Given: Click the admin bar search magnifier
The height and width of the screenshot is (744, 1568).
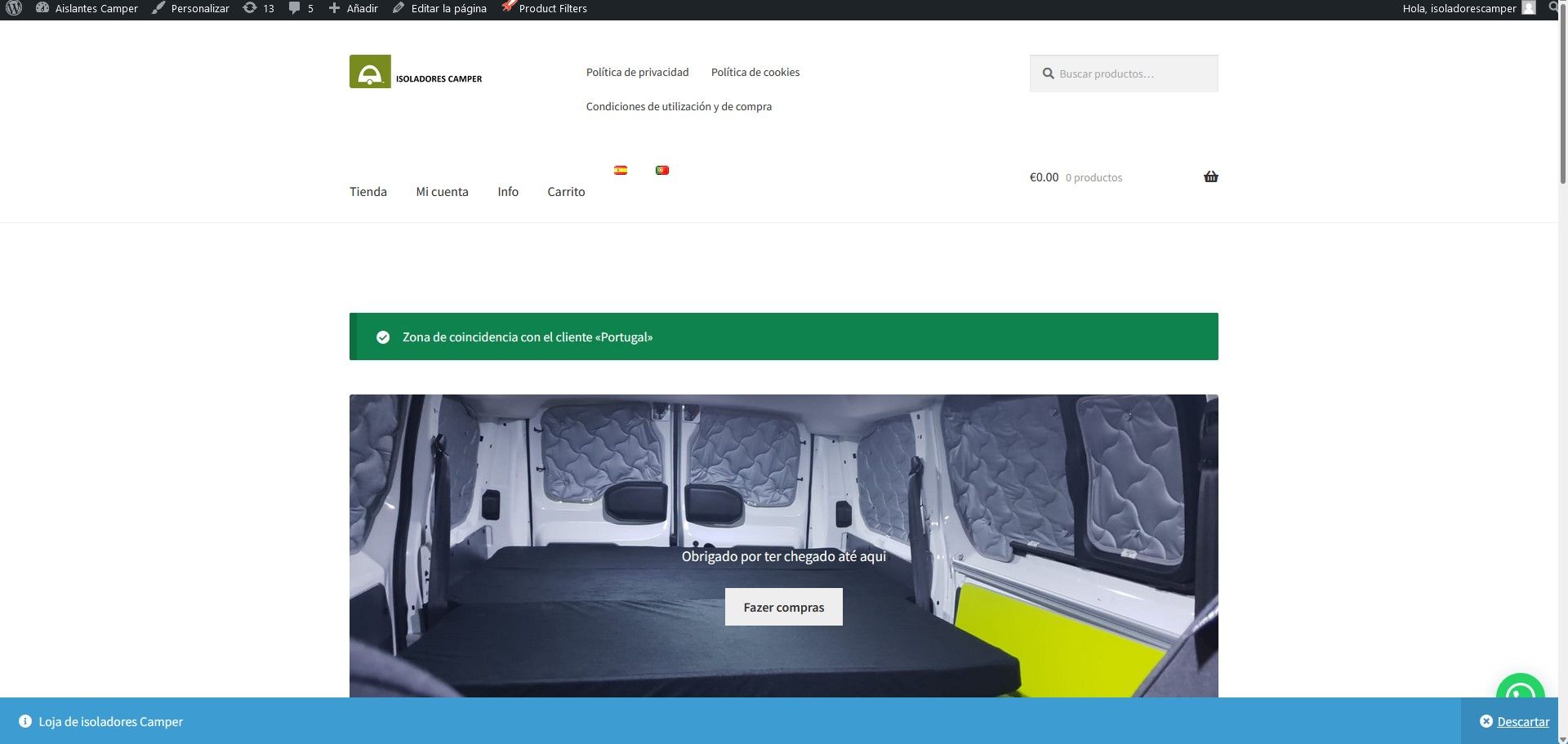Looking at the screenshot, I should [x=1553, y=7].
